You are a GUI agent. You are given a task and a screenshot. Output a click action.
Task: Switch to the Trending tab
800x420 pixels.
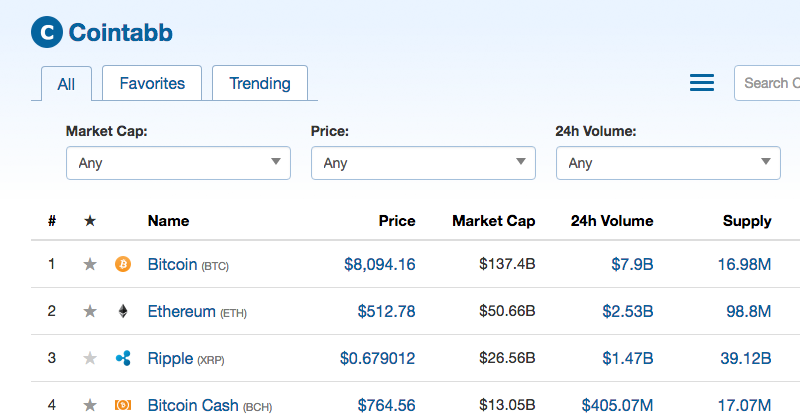260,83
